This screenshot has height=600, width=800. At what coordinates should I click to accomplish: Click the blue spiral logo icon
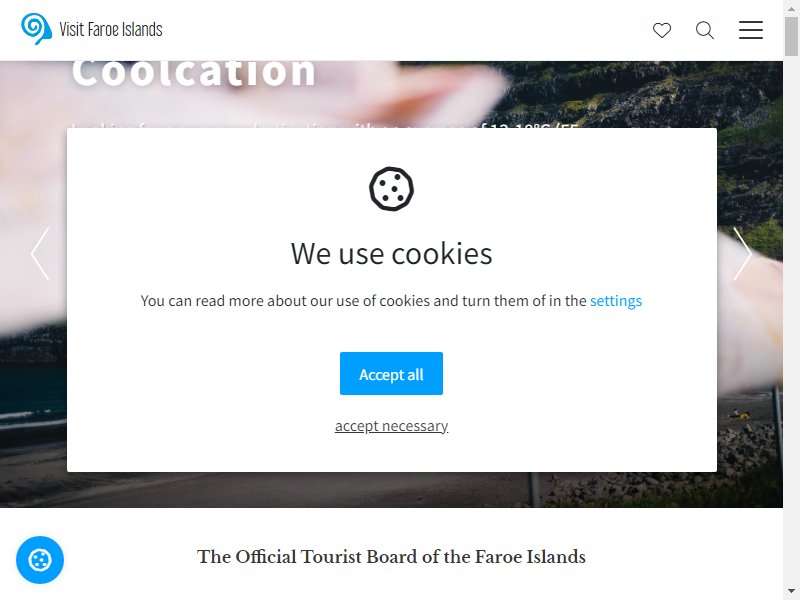coord(36,29)
